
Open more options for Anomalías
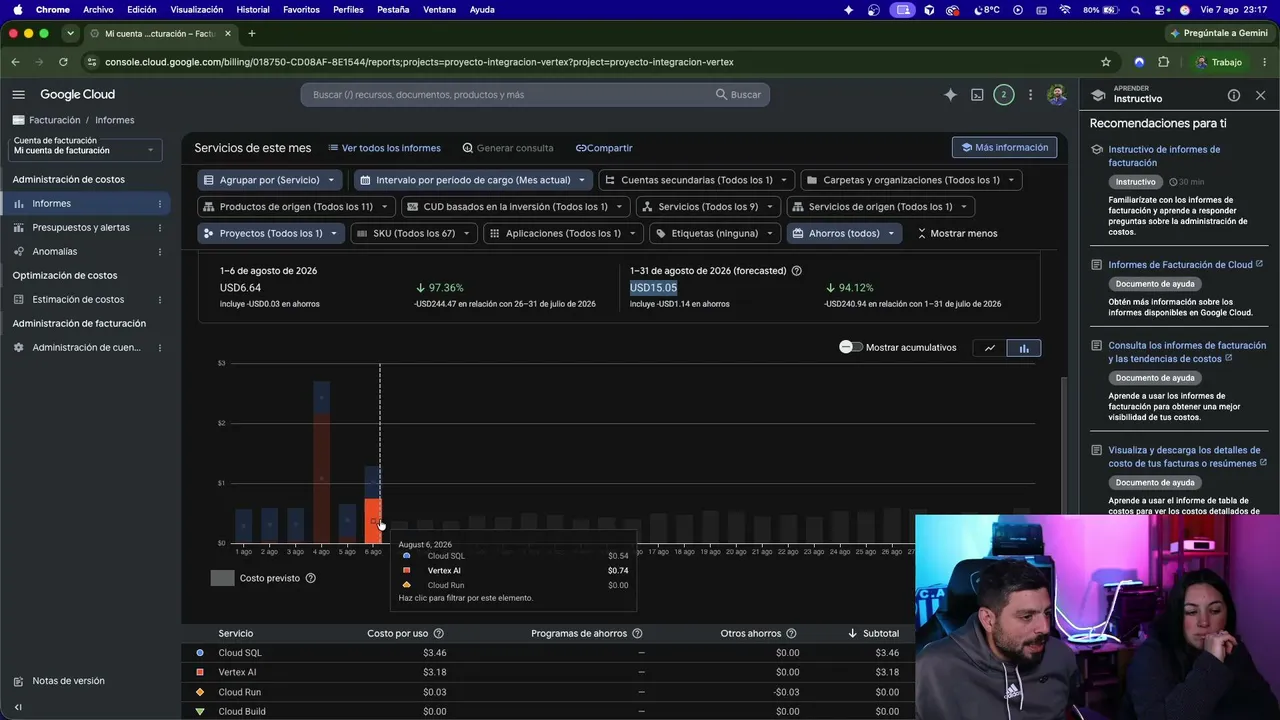tap(160, 252)
